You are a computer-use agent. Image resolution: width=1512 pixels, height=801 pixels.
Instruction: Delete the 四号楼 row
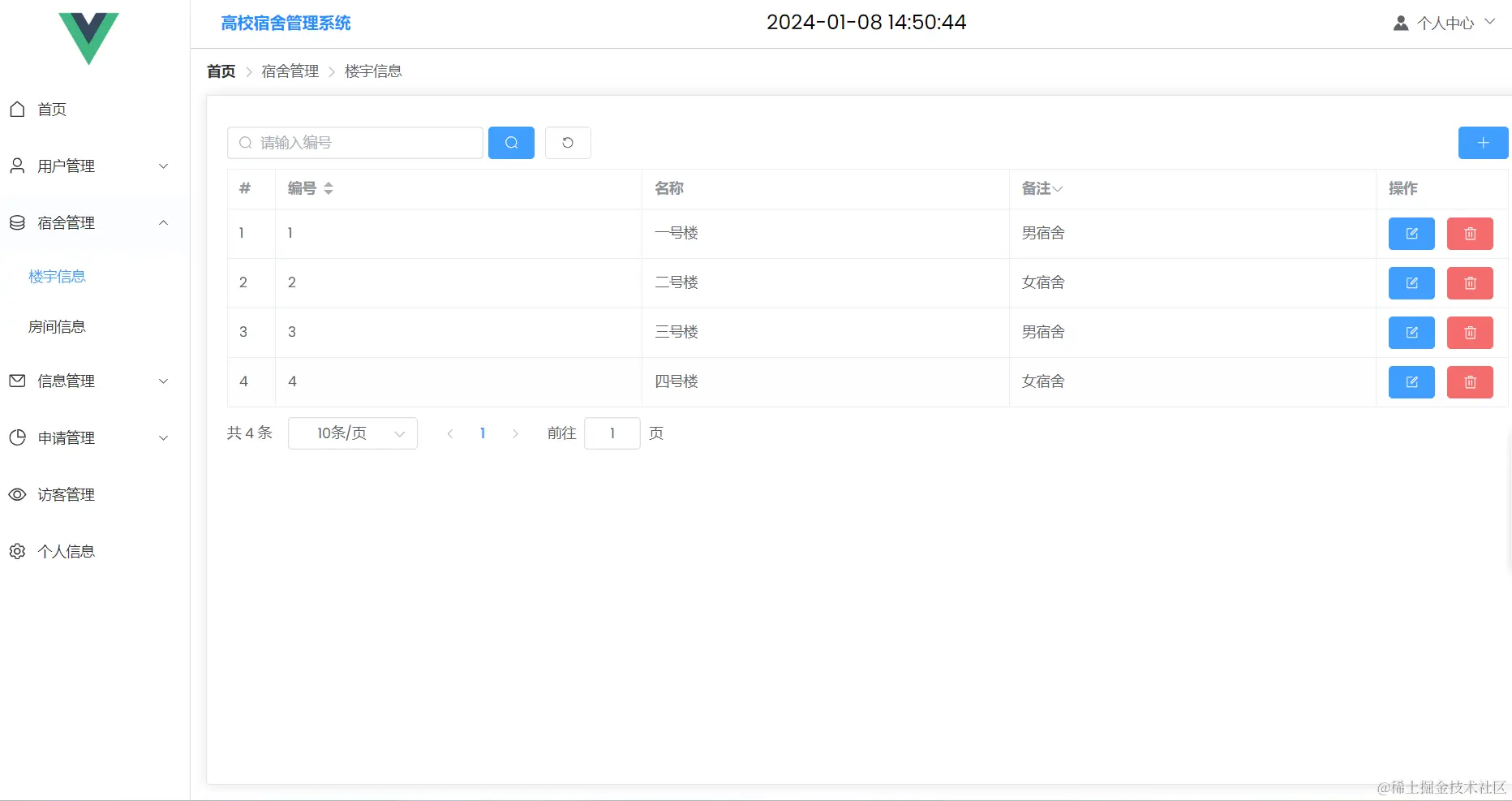coord(1470,382)
